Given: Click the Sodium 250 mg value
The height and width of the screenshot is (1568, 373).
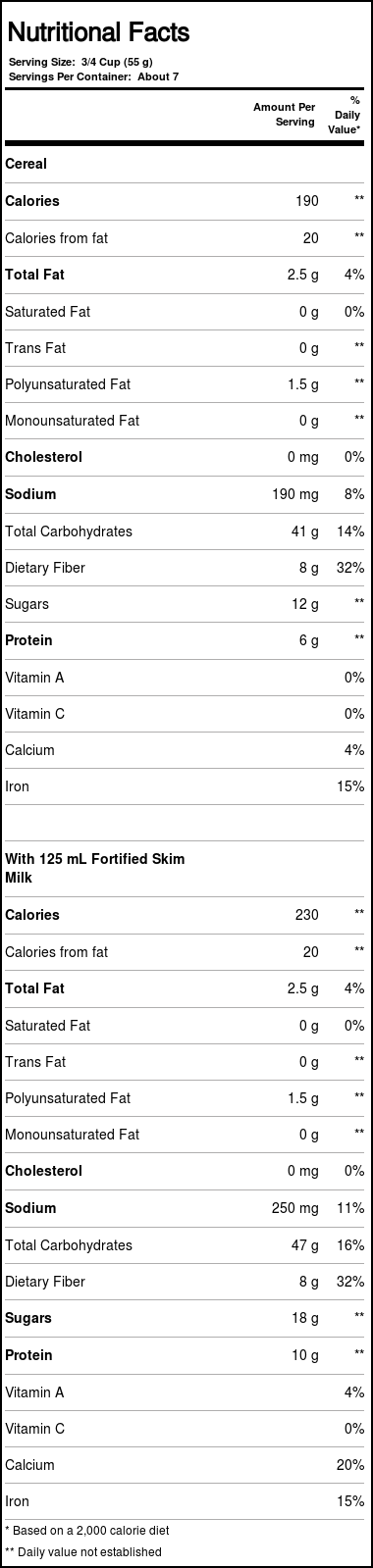Looking at the screenshot, I should [x=295, y=1208].
